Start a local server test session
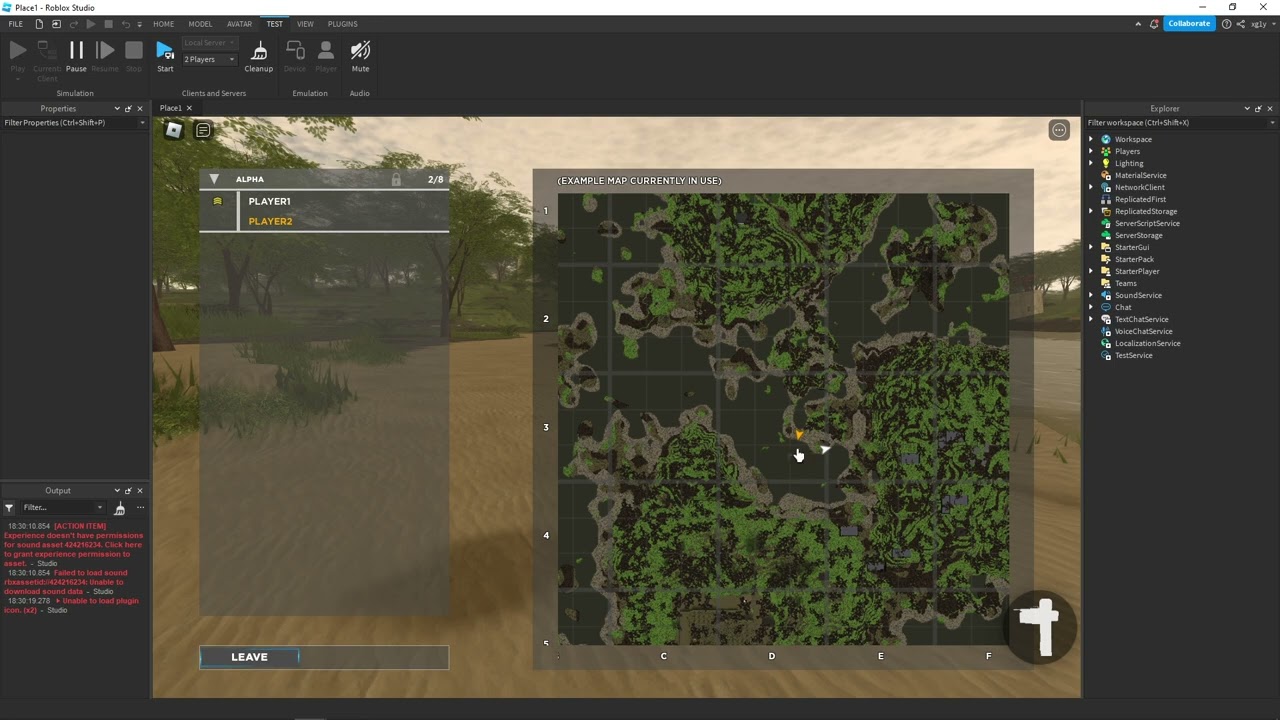 pos(165,55)
